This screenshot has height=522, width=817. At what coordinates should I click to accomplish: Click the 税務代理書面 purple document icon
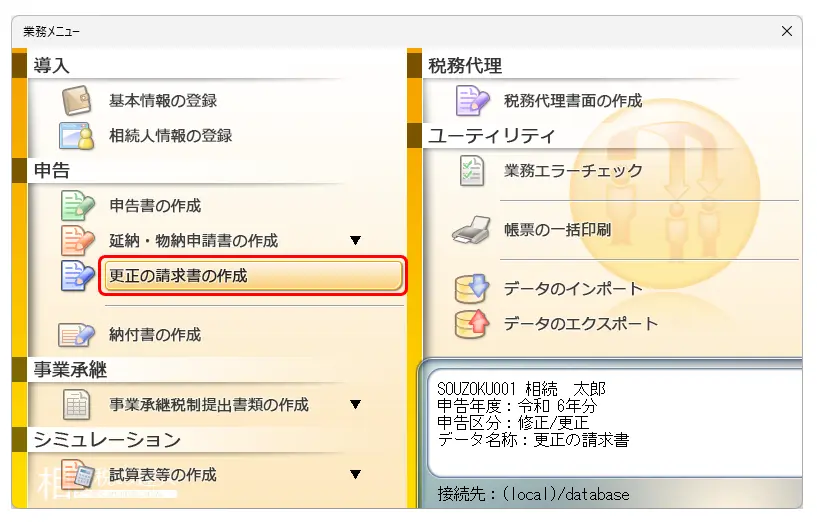pyautogui.click(x=472, y=101)
